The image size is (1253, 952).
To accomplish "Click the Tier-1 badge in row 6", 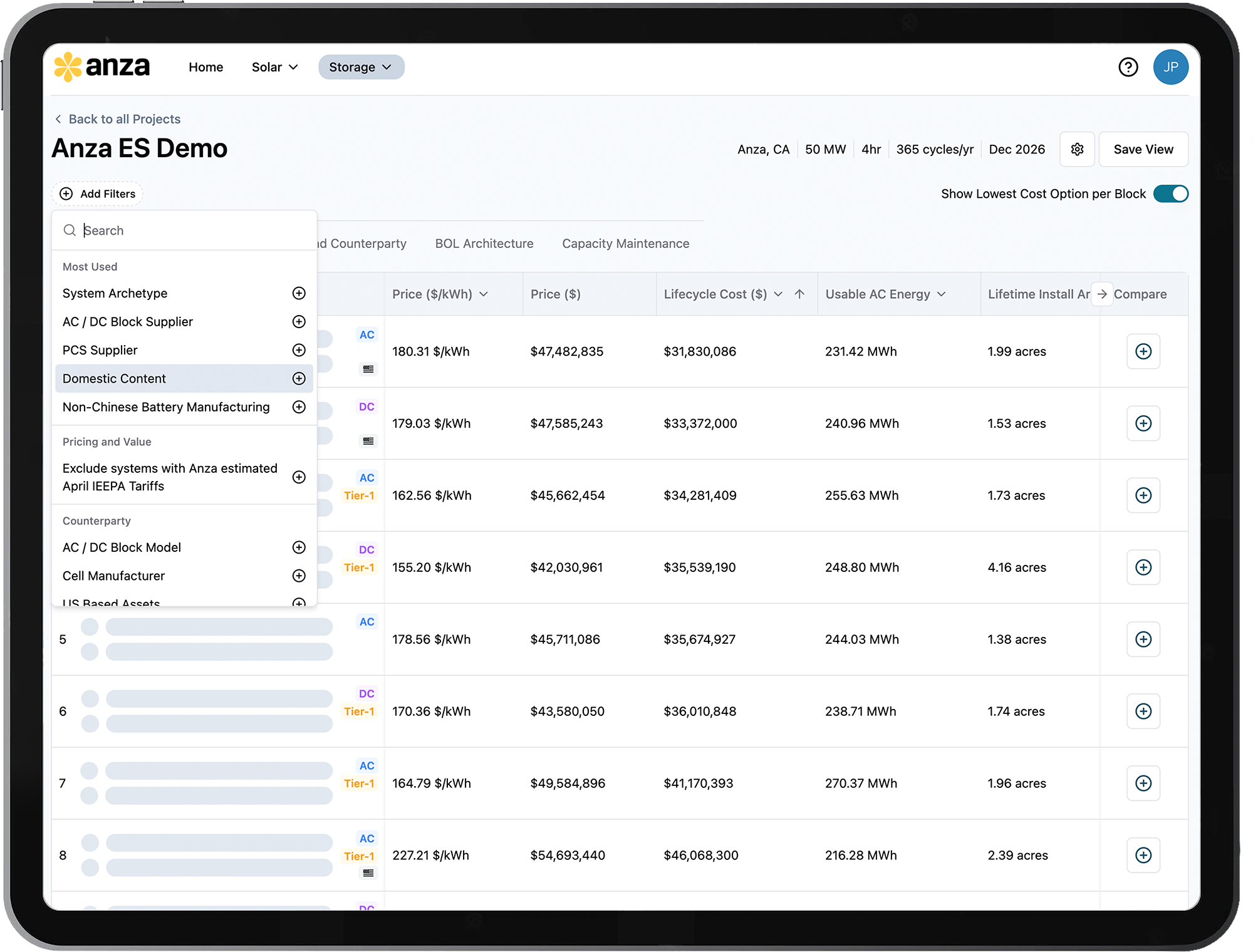I will (x=359, y=711).
